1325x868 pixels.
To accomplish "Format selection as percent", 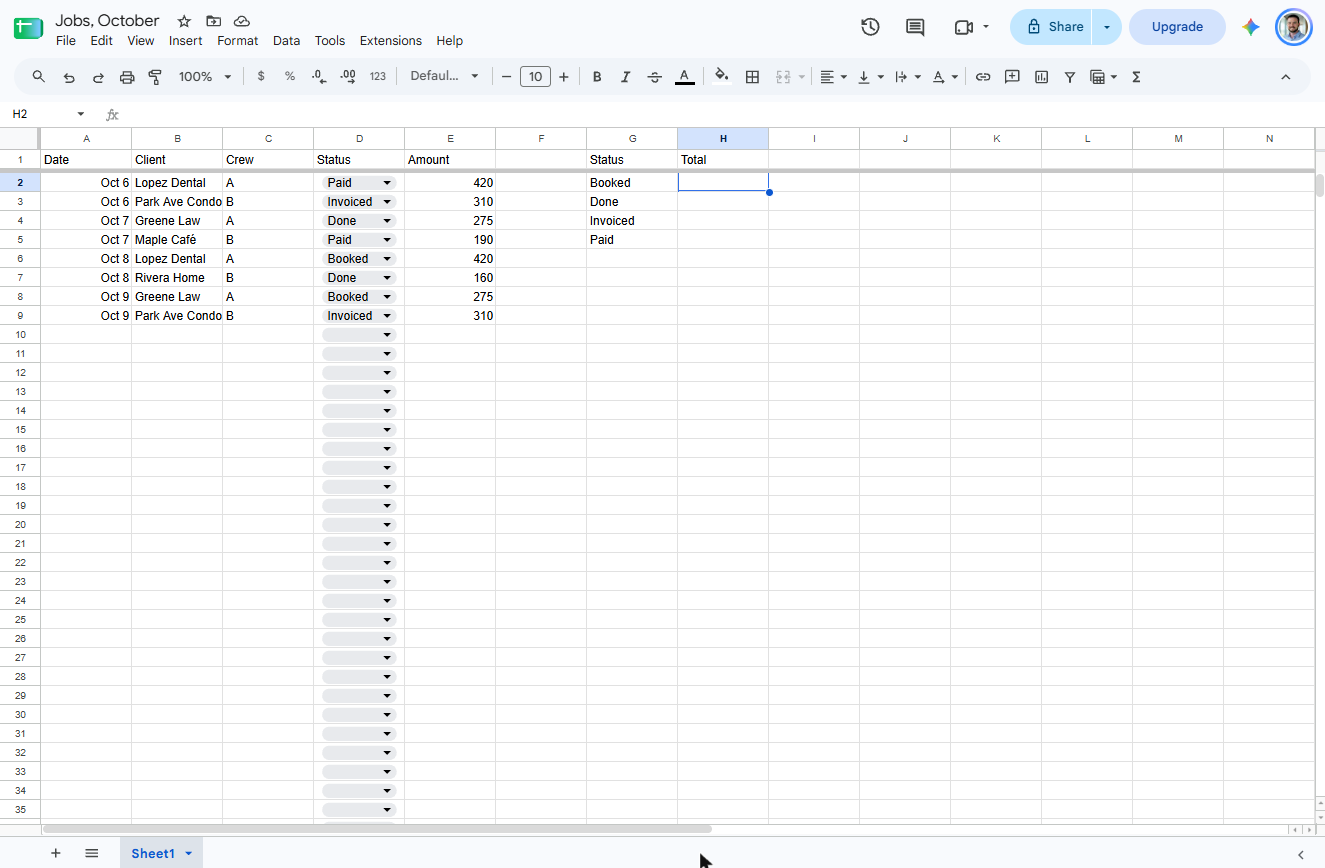I will coord(290,77).
